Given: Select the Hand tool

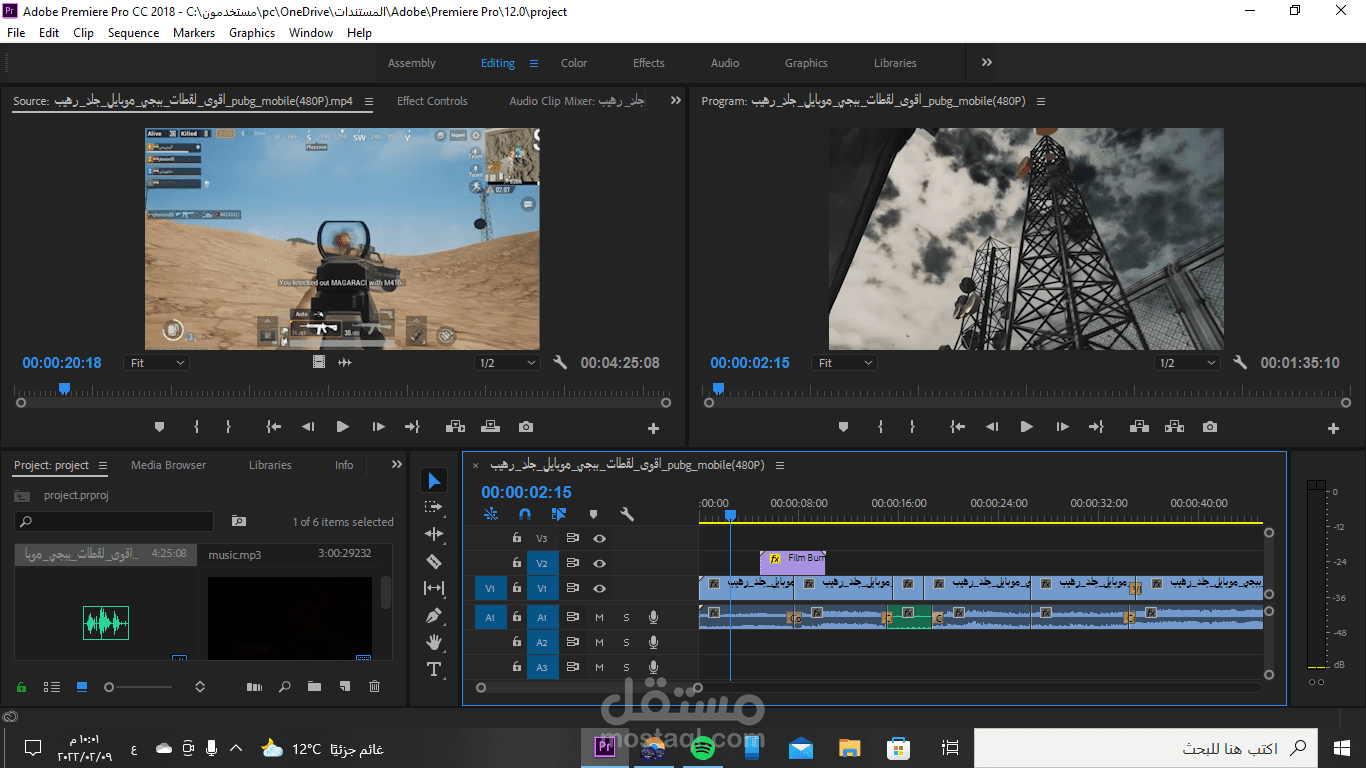Looking at the screenshot, I should 434,642.
